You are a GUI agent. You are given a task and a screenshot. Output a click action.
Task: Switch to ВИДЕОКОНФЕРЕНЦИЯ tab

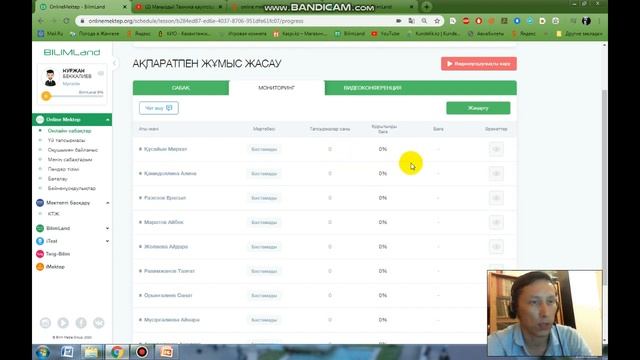(x=373, y=88)
